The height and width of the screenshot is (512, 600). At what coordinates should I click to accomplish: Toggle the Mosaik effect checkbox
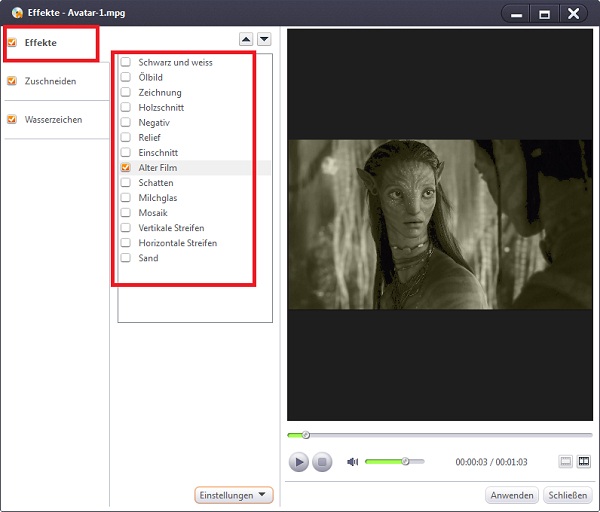(126, 213)
